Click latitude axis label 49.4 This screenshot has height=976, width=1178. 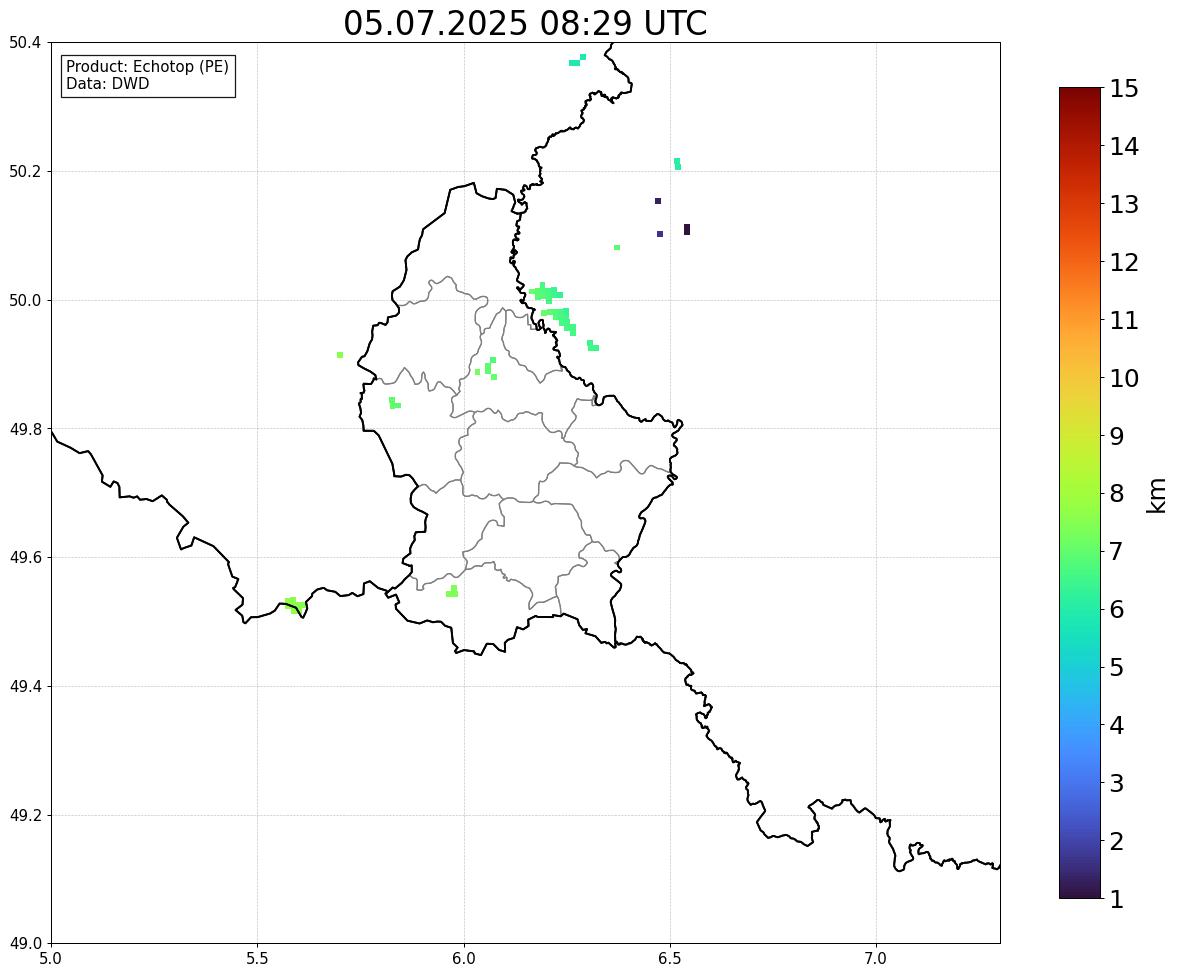click(25, 687)
